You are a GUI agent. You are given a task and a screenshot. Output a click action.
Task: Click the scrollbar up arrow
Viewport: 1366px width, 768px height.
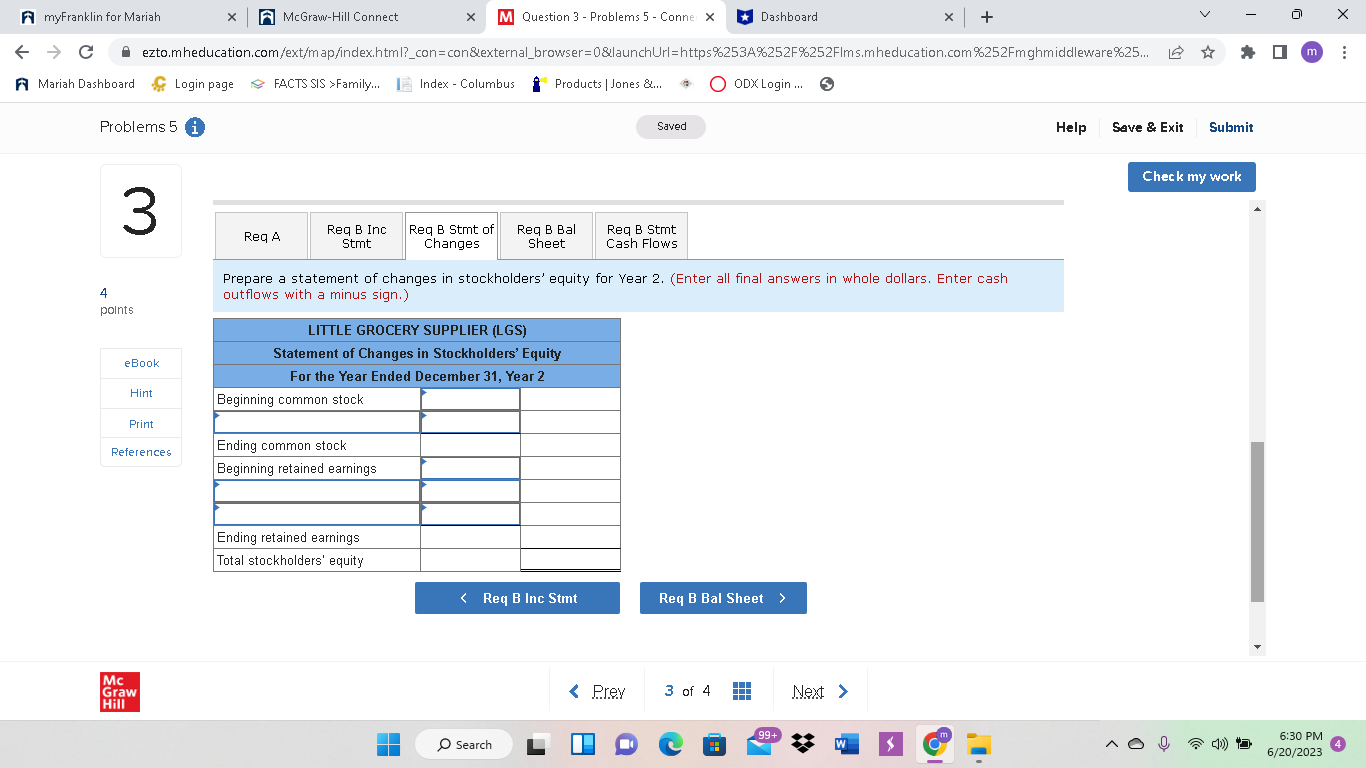tap(1257, 209)
